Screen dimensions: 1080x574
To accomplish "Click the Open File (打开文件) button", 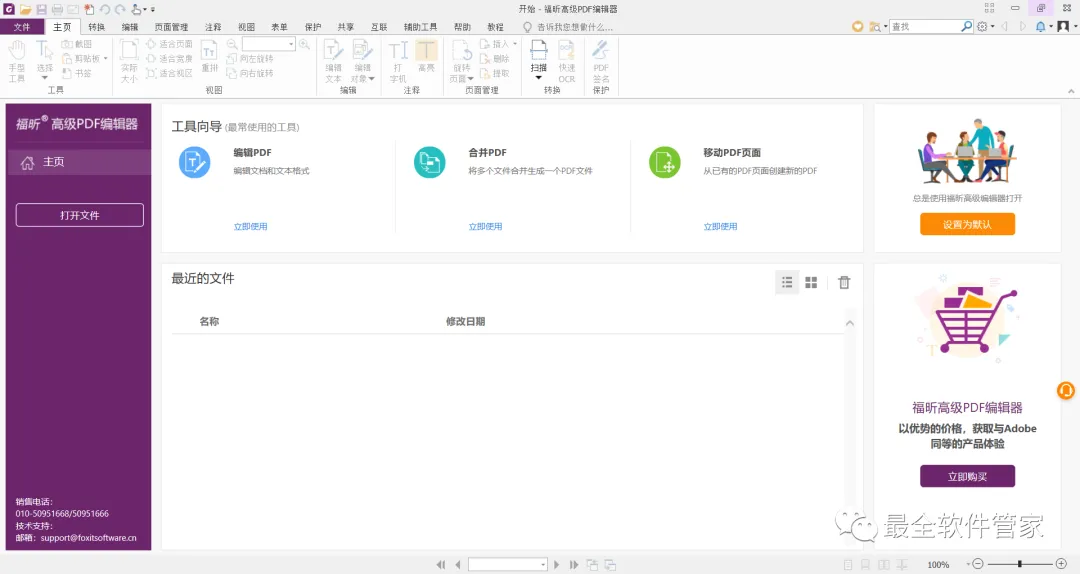I will point(80,215).
